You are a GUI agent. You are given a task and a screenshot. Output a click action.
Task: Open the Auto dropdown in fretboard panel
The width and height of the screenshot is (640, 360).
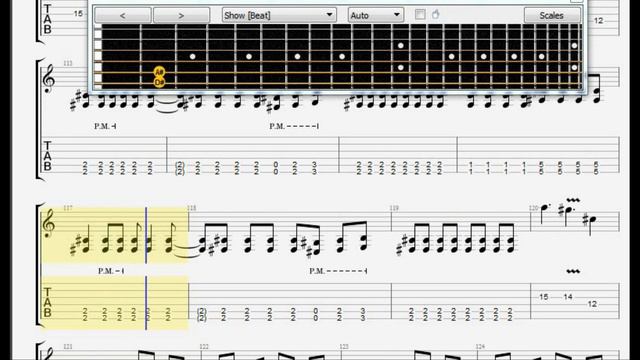(376, 16)
